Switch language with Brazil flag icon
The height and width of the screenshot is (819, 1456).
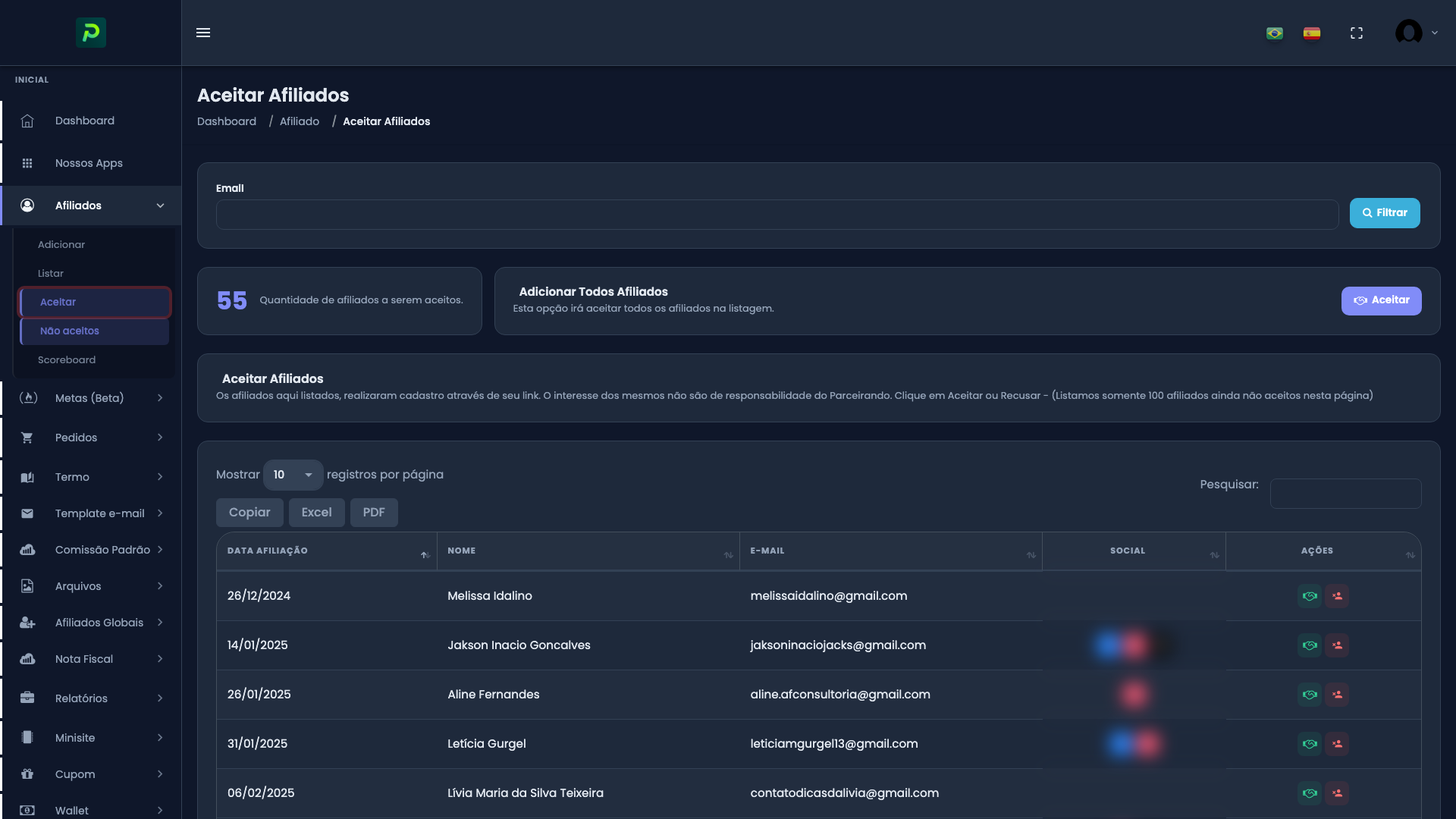click(x=1275, y=33)
